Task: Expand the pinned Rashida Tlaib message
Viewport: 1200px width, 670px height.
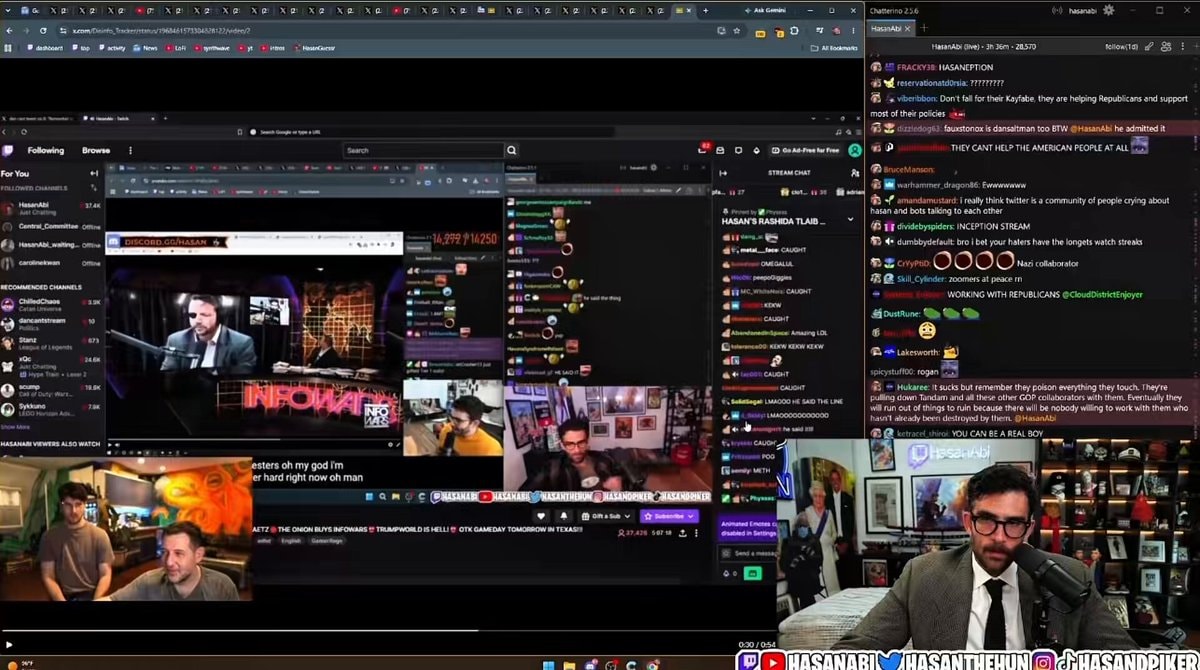Action: point(851,219)
